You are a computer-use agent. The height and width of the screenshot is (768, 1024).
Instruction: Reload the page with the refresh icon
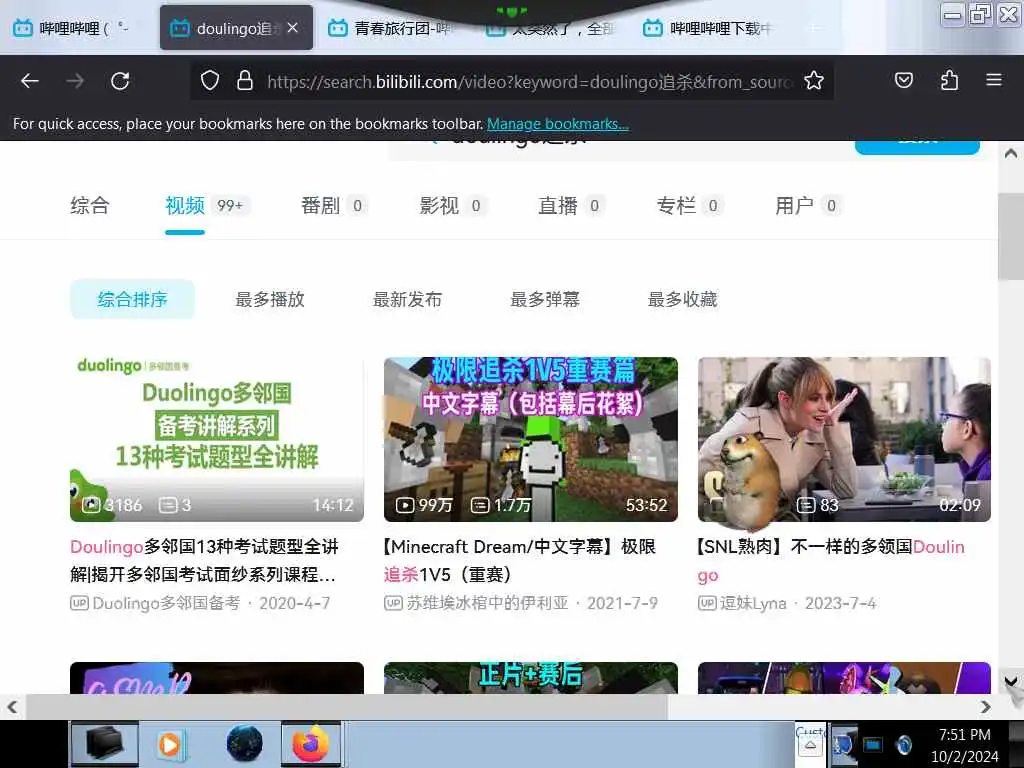click(120, 81)
